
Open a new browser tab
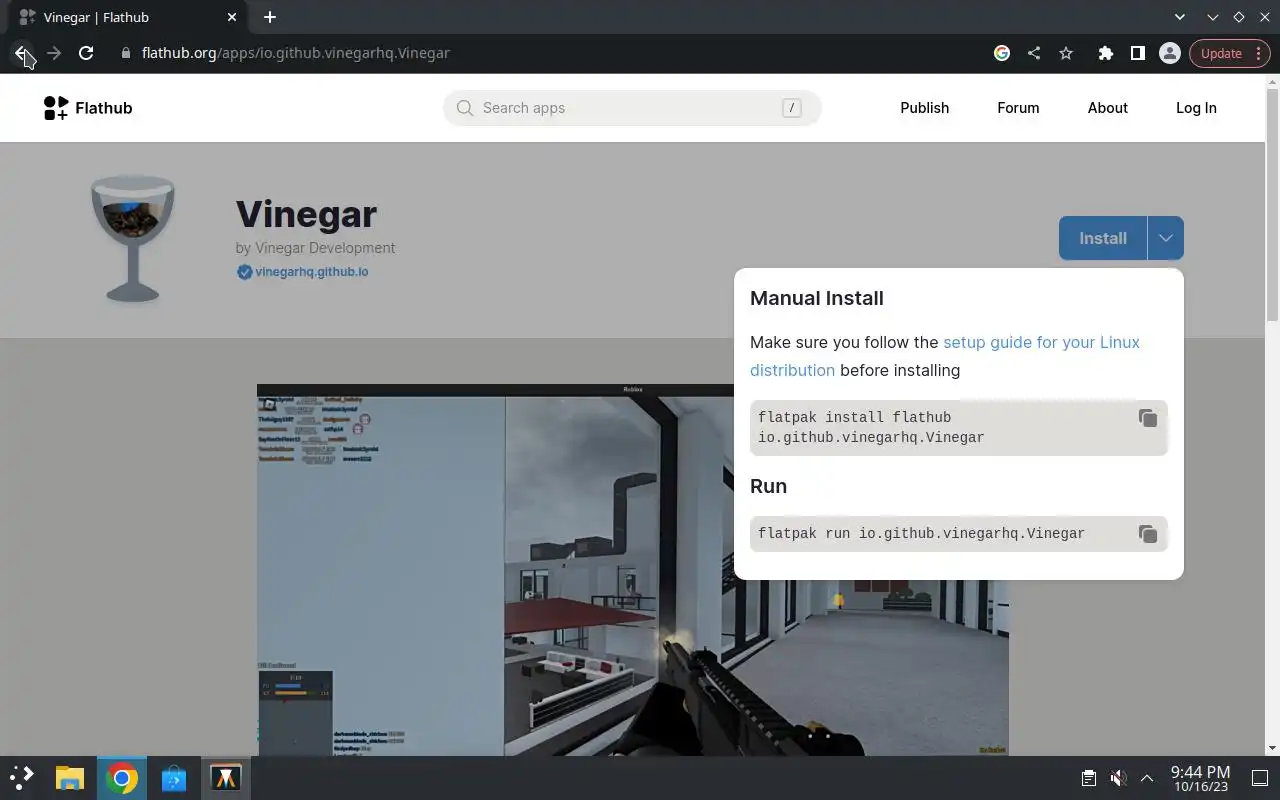(x=270, y=17)
